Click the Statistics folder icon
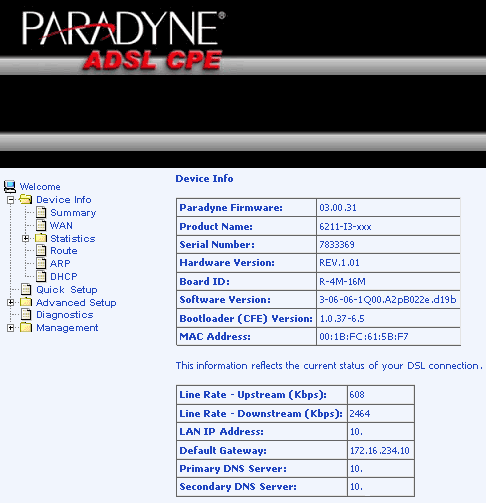The width and height of the screenshot is (486, 503). click(41, 238)
